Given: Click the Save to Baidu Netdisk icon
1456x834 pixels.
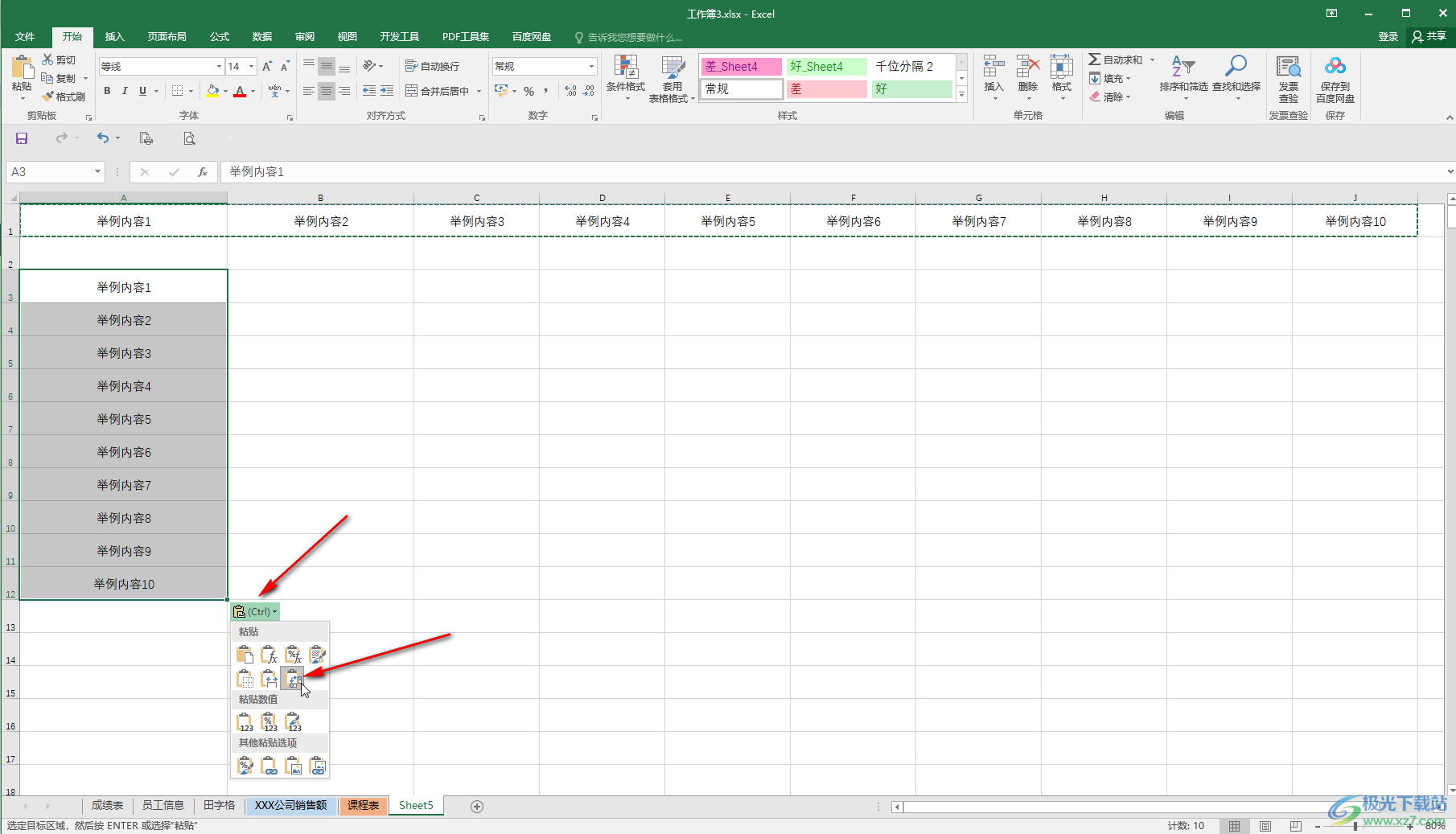Looking at the screenshot, I should [1335, 79].
